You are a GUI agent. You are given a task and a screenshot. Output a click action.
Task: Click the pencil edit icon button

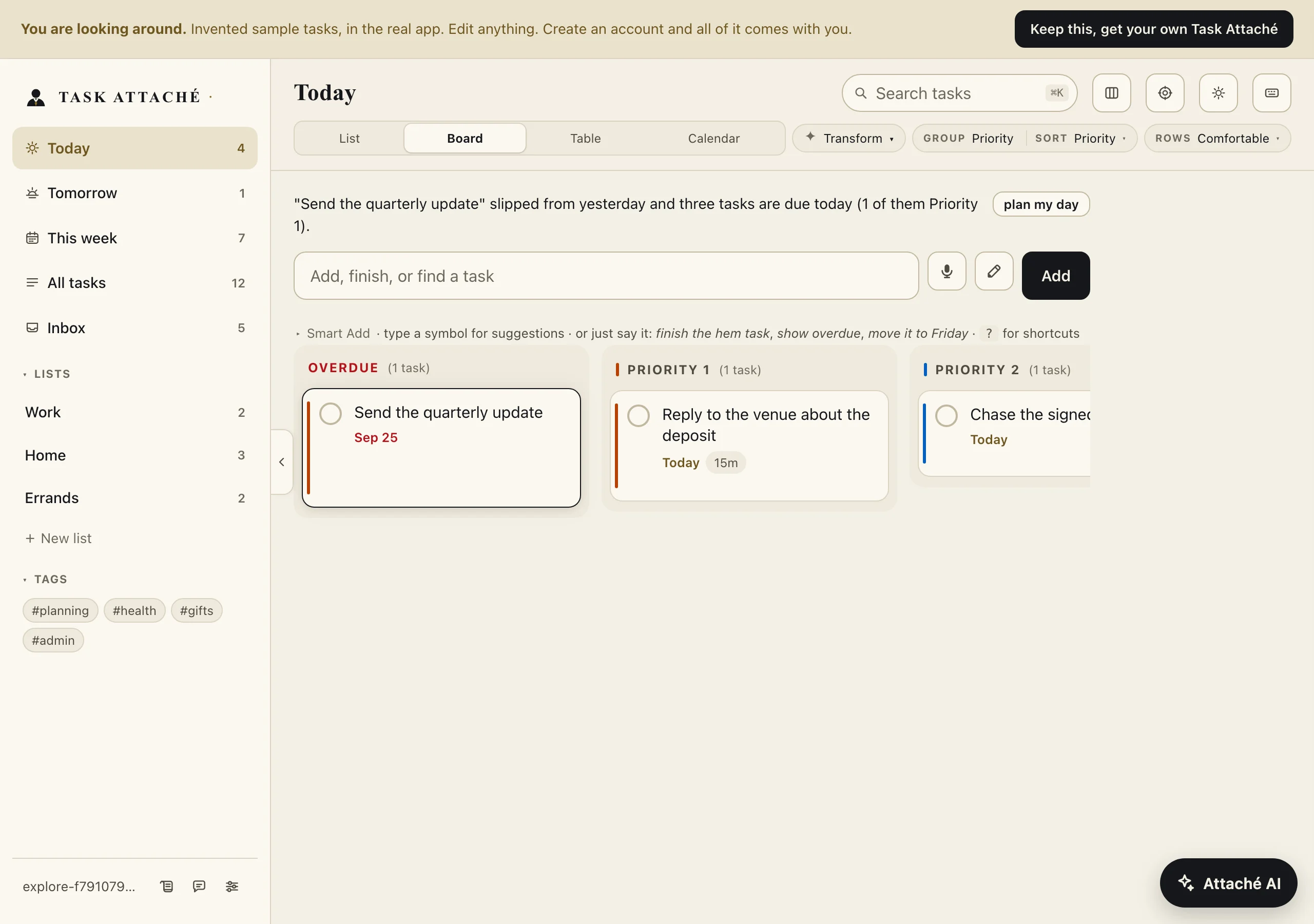click(994, 271)
